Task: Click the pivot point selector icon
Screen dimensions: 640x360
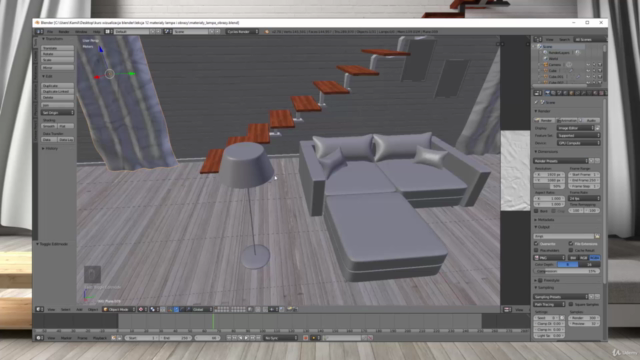Action: (153, 309)
